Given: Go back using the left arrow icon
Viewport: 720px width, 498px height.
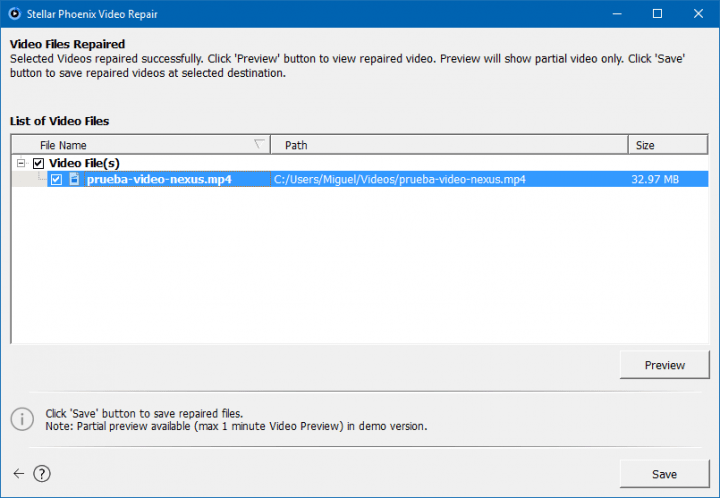Looking at the screenshot, I should coord(19,474).
